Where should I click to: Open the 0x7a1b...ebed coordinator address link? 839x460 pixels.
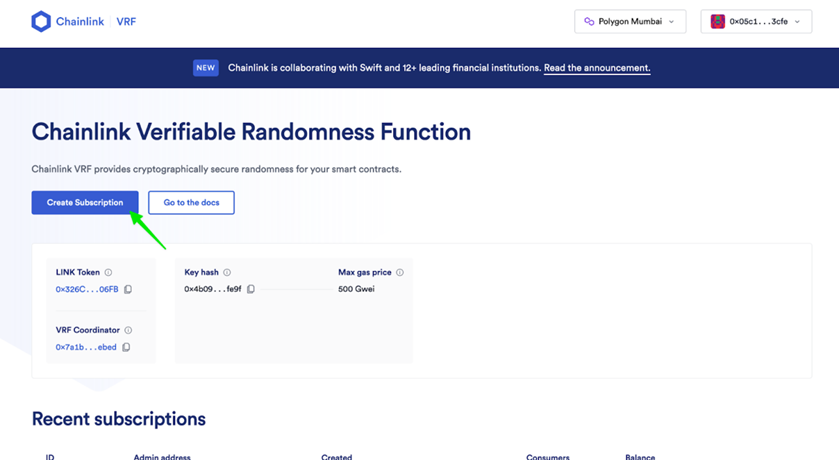[86, 347]
